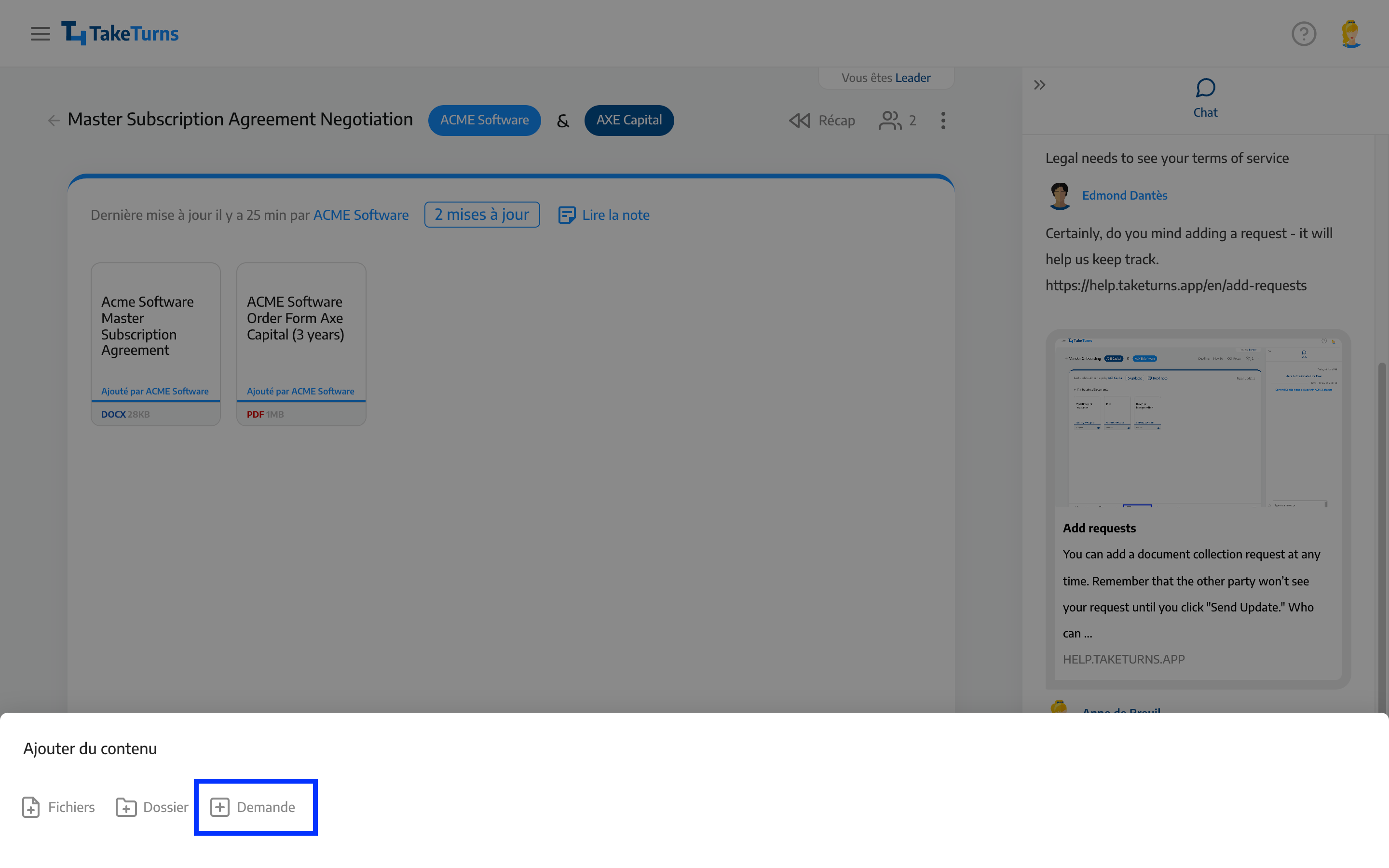This screenshot has width=1389, height=868.
Task: Click the ACME Software party badge
Action: click(484, 120)
